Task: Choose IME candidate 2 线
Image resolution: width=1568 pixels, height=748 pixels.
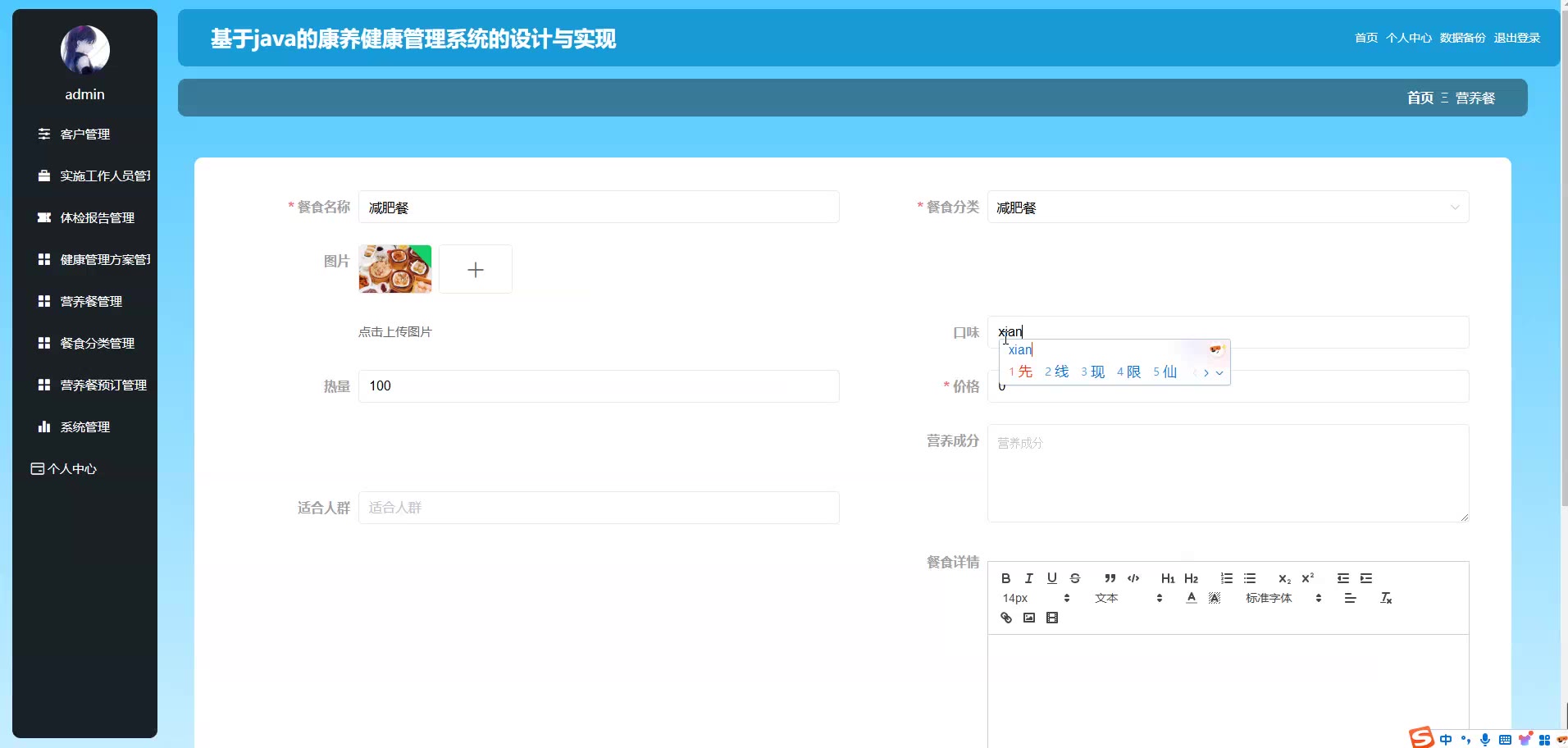Action: [x=1057, y=372]
